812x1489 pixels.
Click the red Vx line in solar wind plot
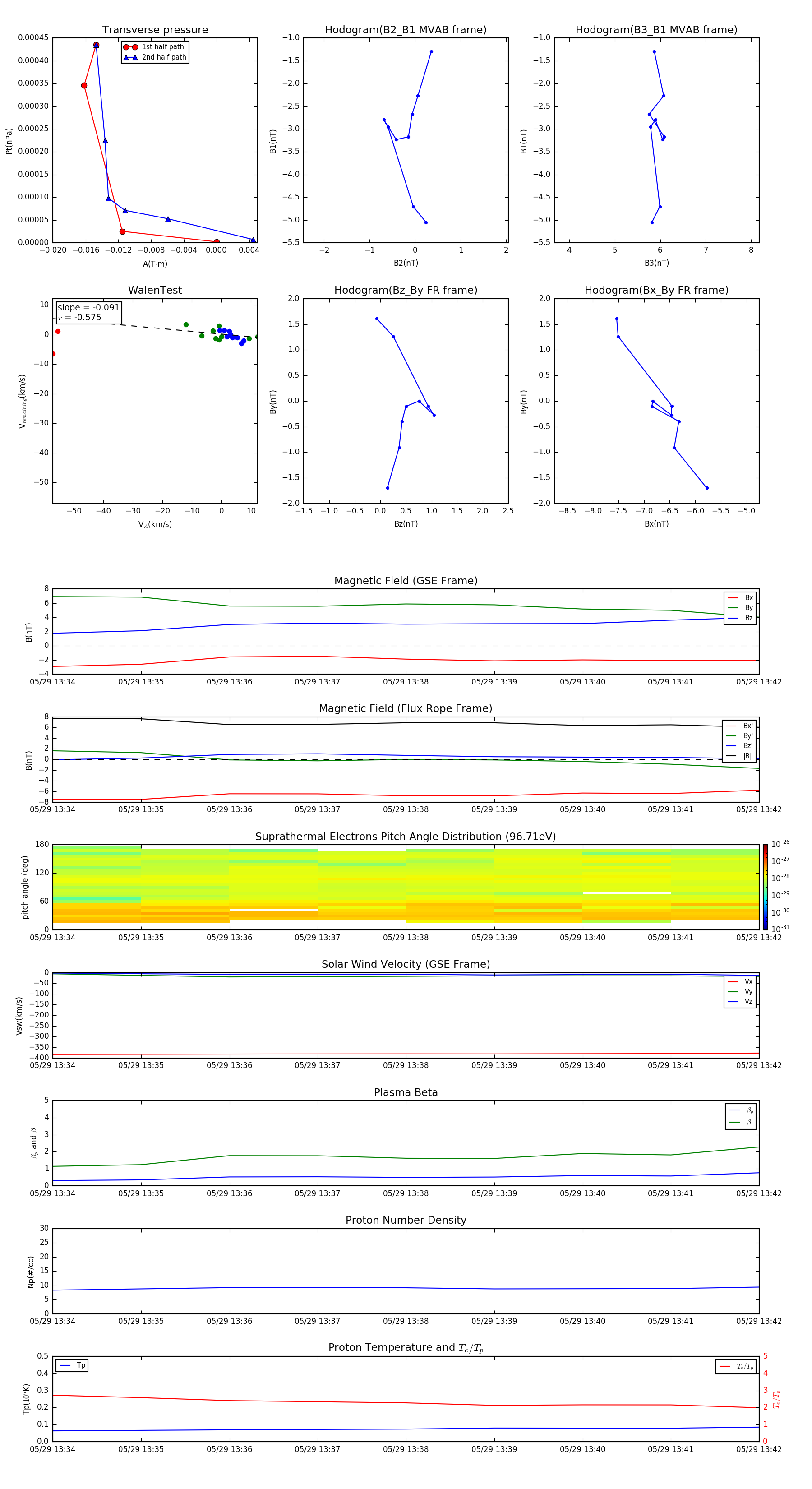coord(406,1054)
